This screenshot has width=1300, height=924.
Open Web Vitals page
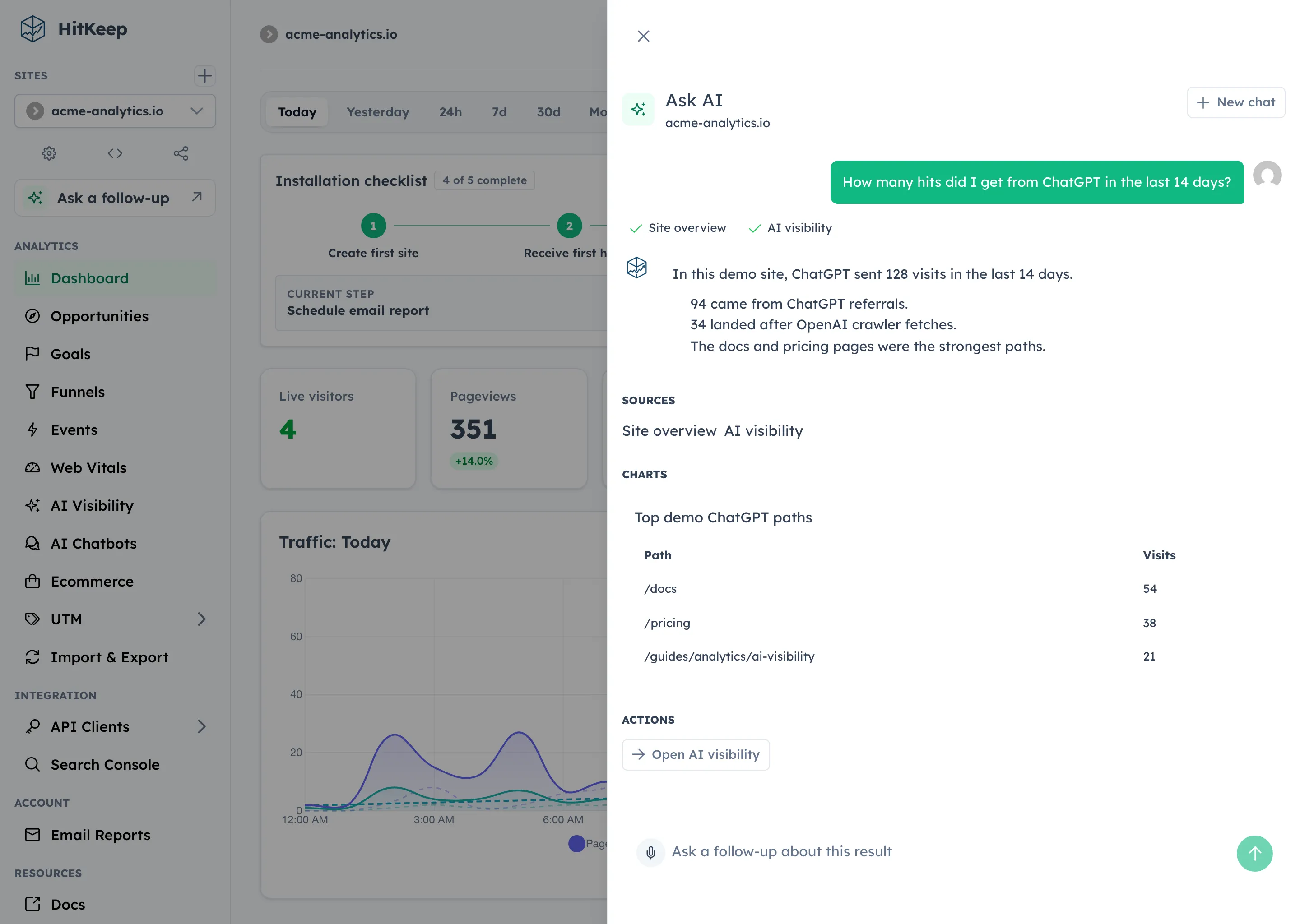coord(115,468)
